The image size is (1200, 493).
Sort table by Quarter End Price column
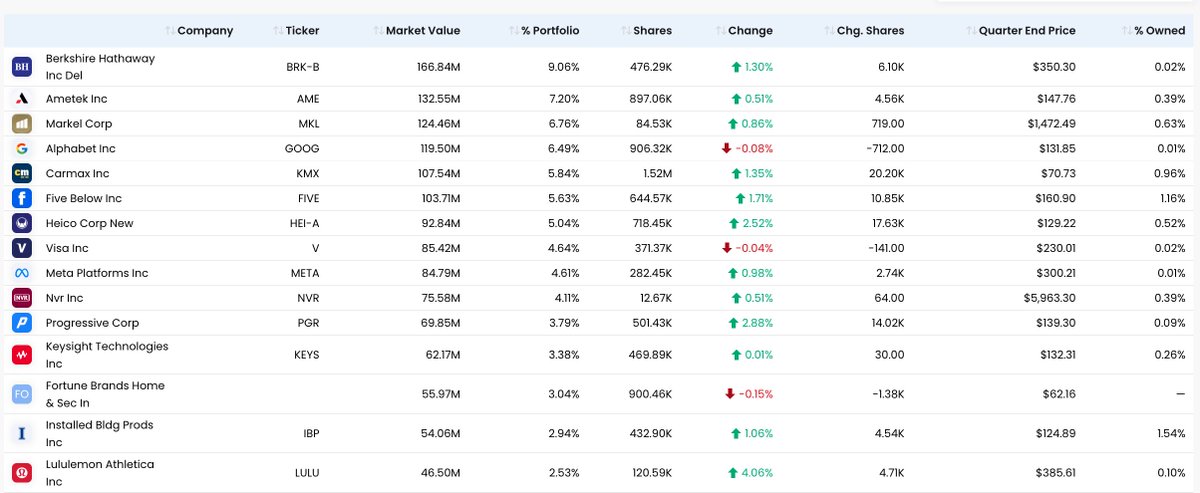1021,31
